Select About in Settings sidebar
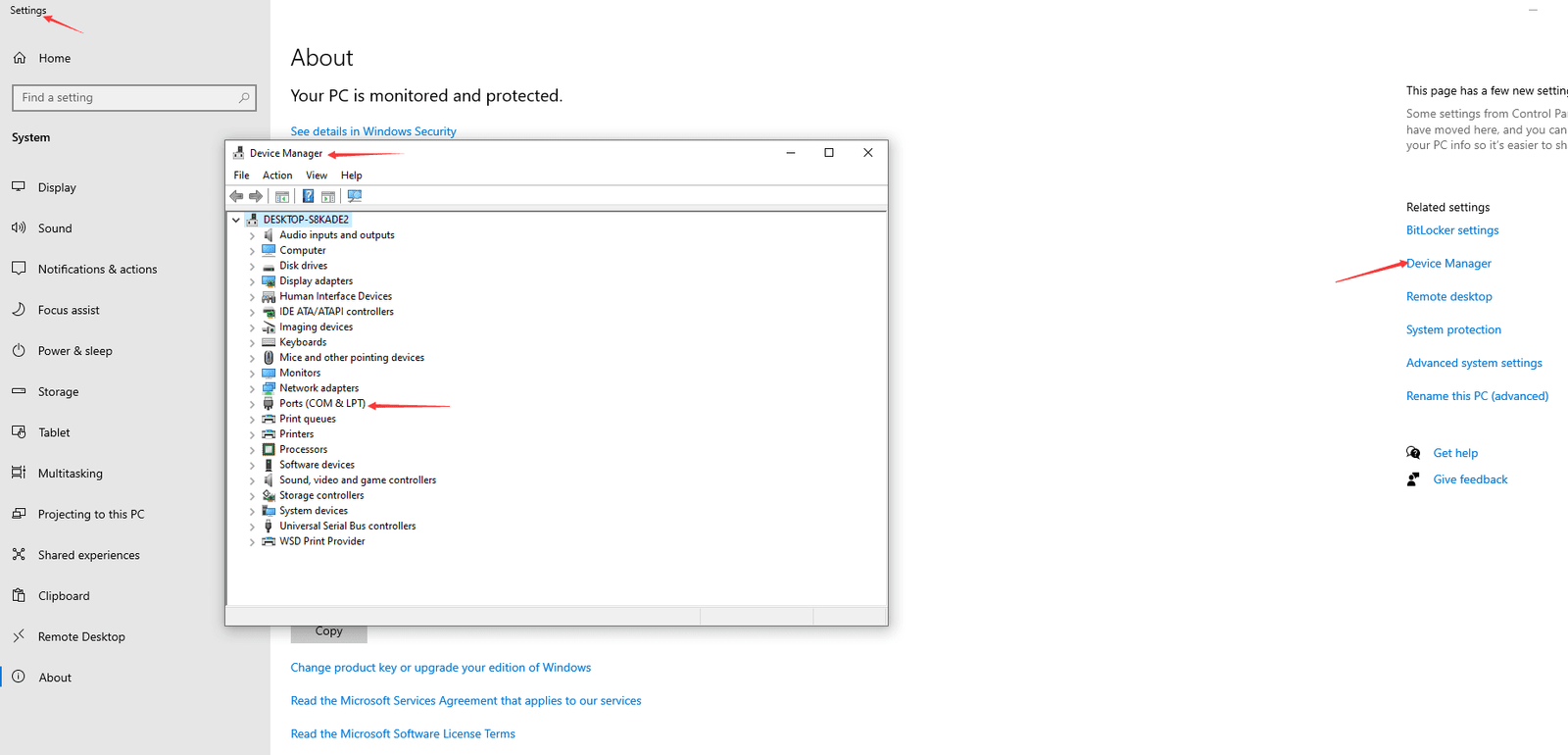Viewport: 1568px width, 755px height. pos(55,678)
